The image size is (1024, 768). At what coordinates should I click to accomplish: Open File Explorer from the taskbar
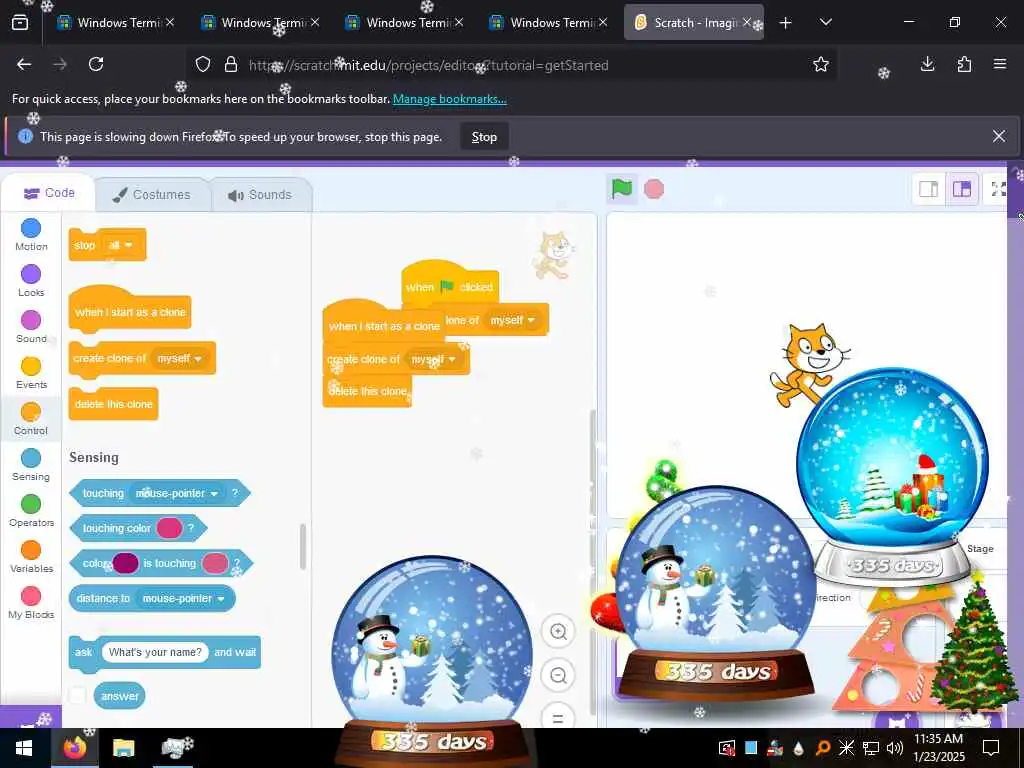click(x=123, y=748)
